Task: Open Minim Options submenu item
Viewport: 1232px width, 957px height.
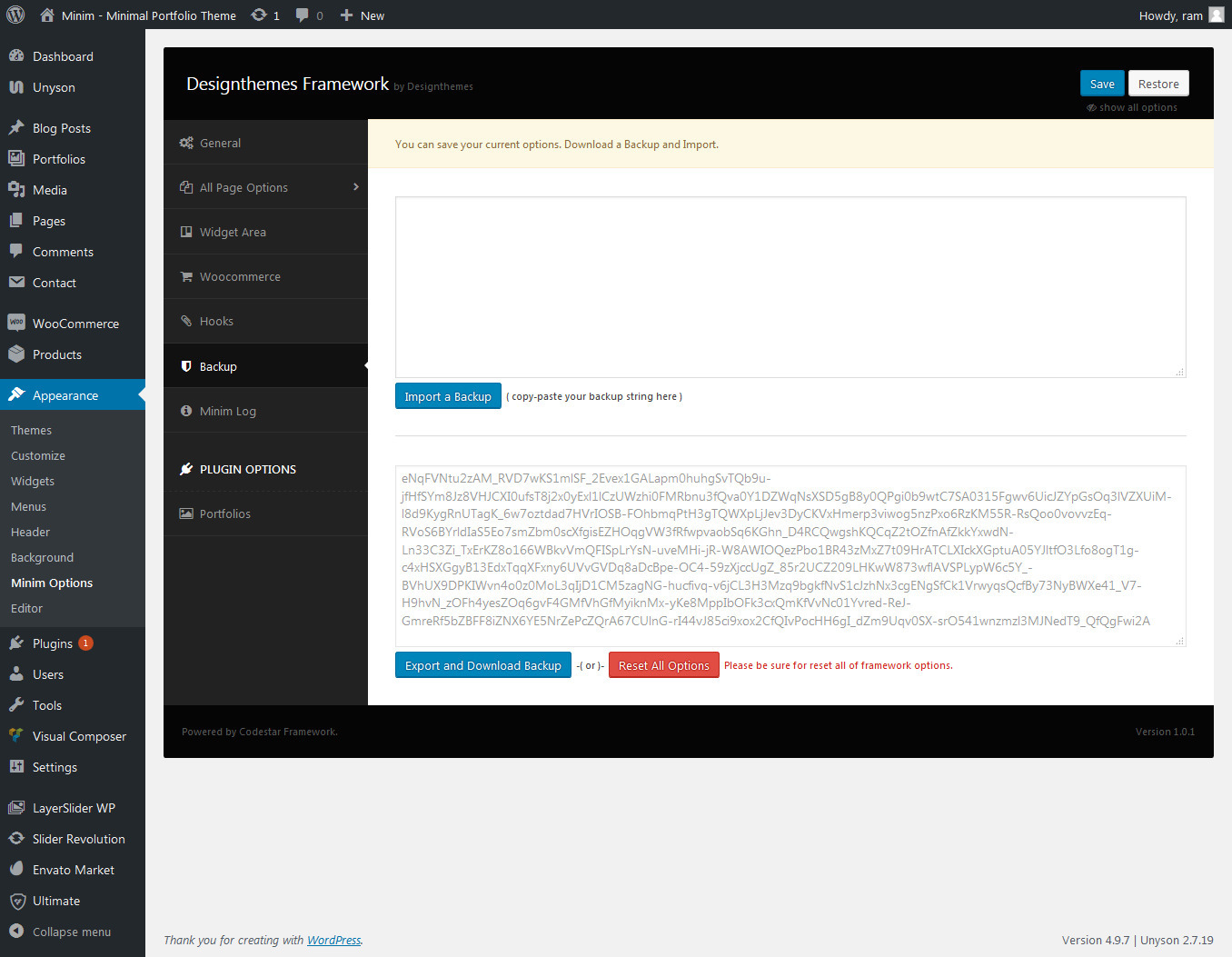Action: point(52,583)
